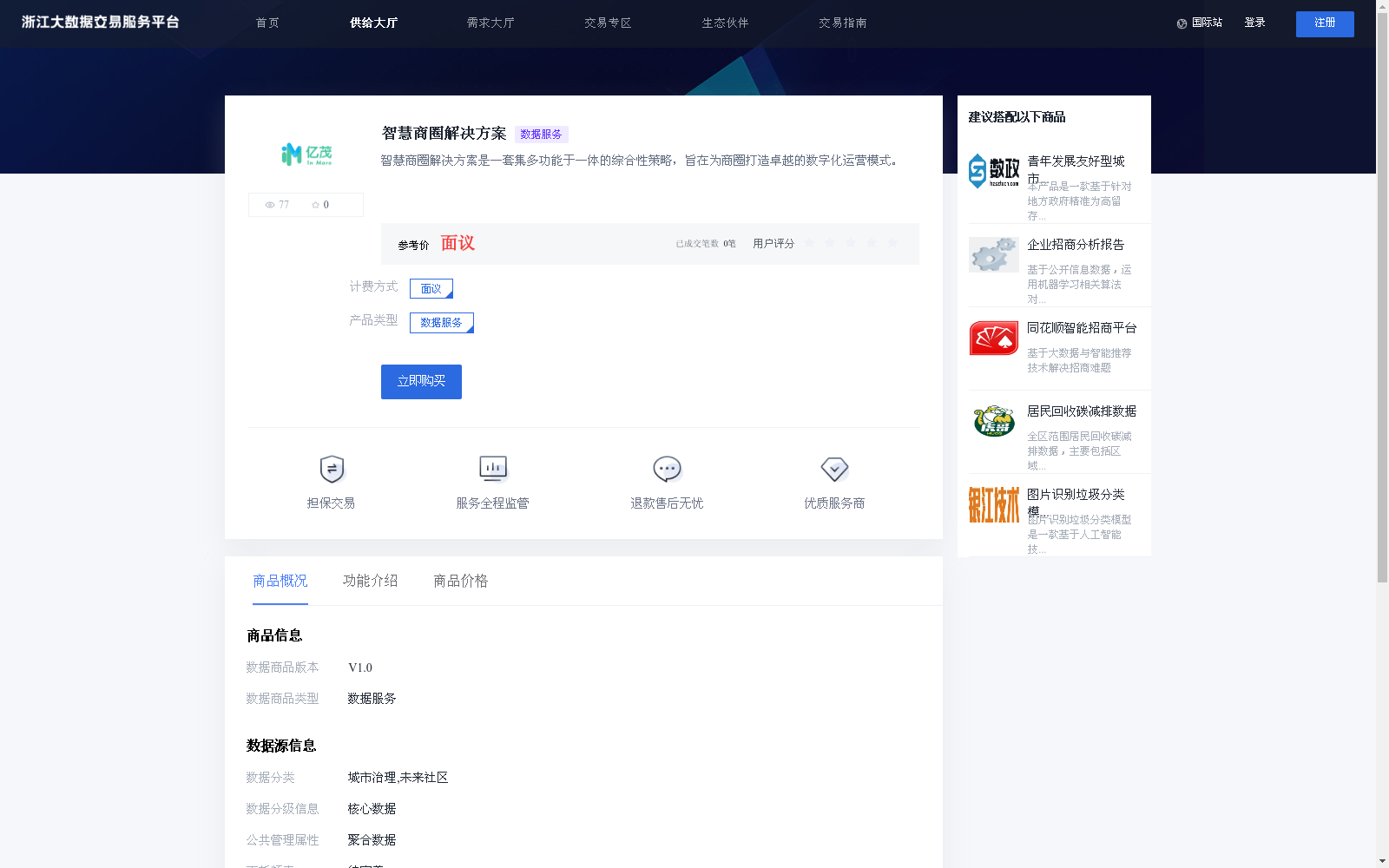Screen dimensions: 1389x868
Task: Open 交易指南 in the navigation bar
Action: 842,23
